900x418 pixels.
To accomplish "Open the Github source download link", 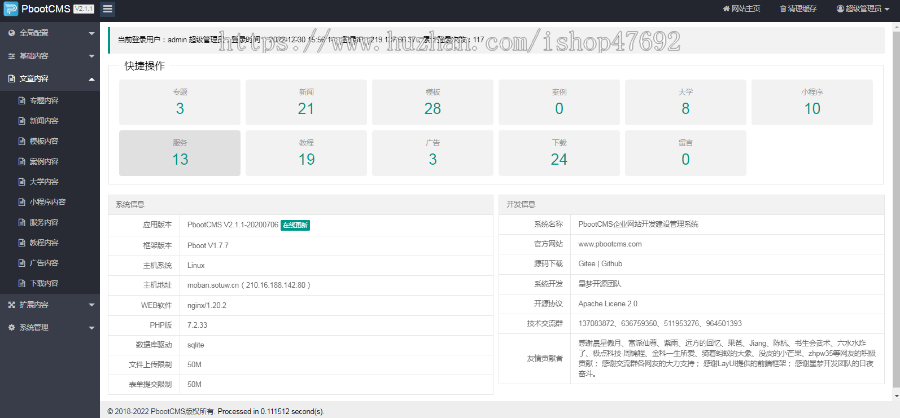I will click(612, 264).
